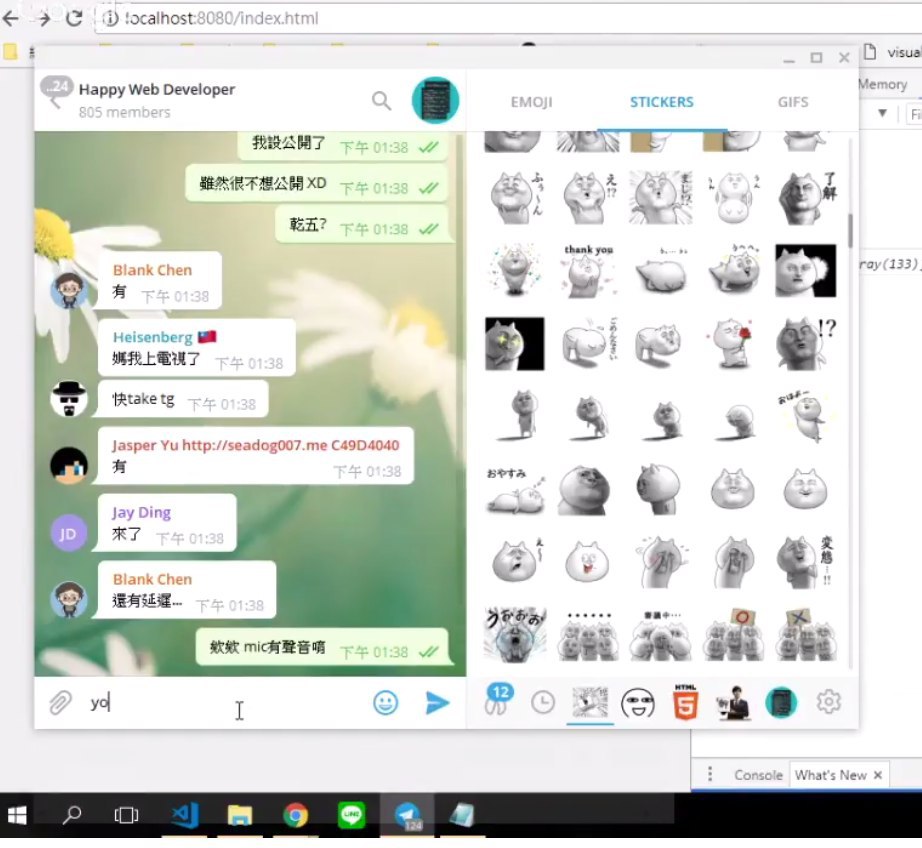Select the man in suit sticker pack
Viewport: 922px width, 848px height.
tap(733, 703)
